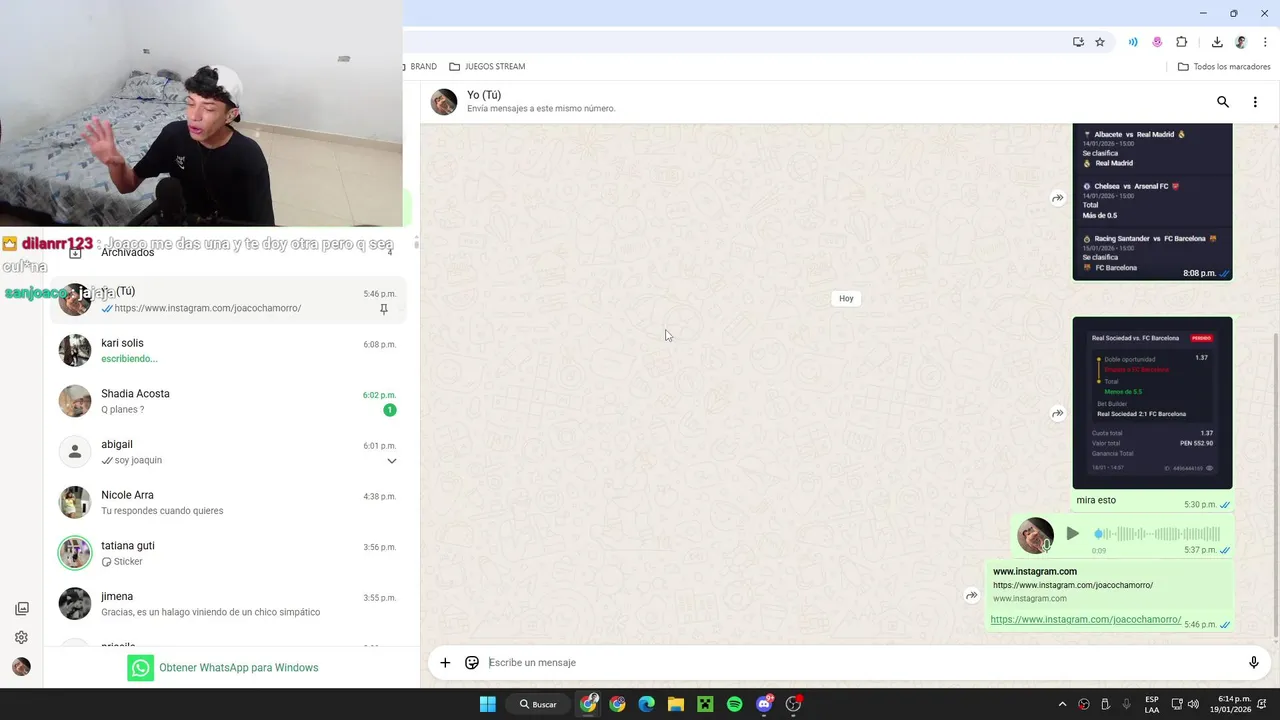
Task: Open the Shadia Acosta conversation
Action: [228, 401]
